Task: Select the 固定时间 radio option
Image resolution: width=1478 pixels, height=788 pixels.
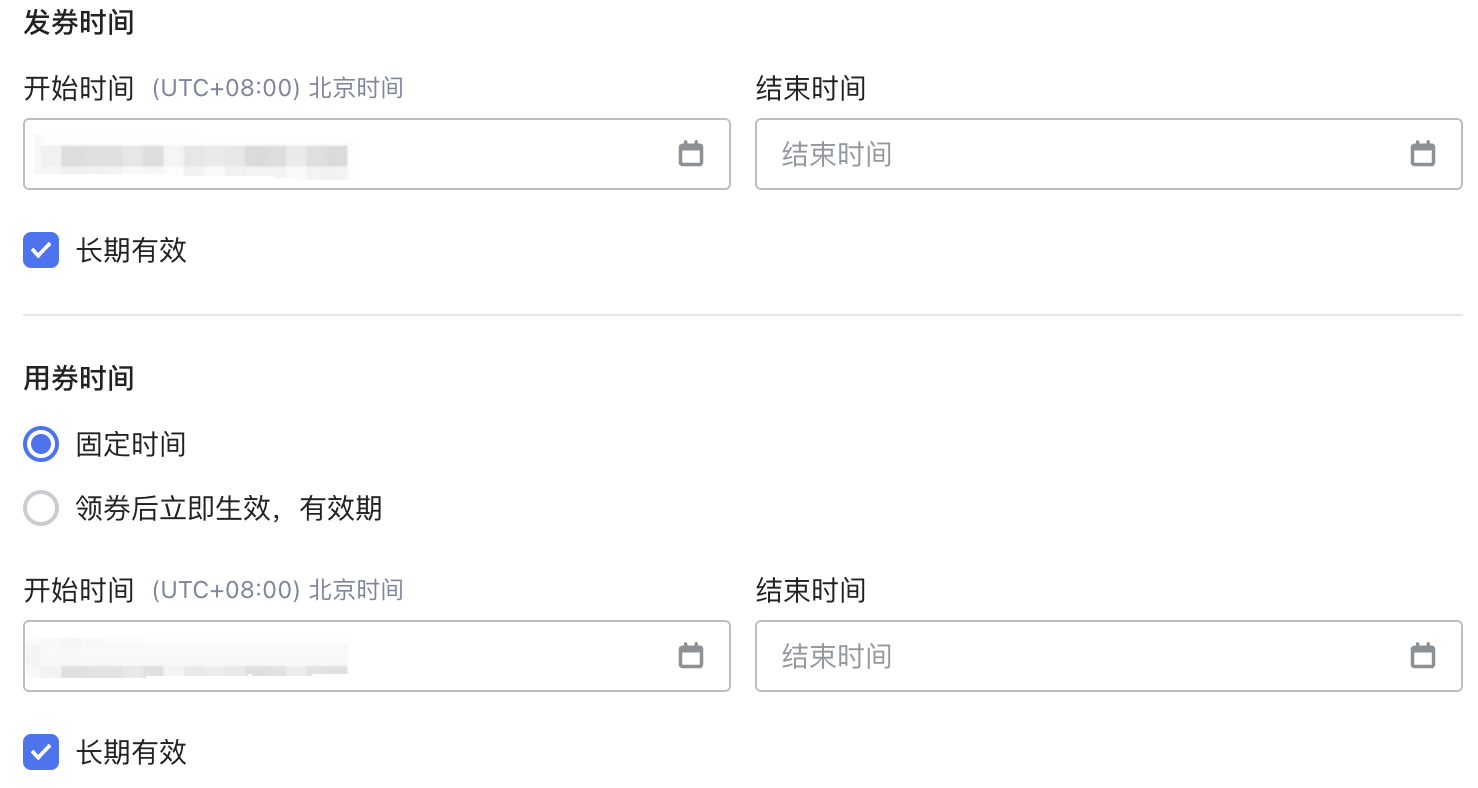Action: [x=41, y=444]
